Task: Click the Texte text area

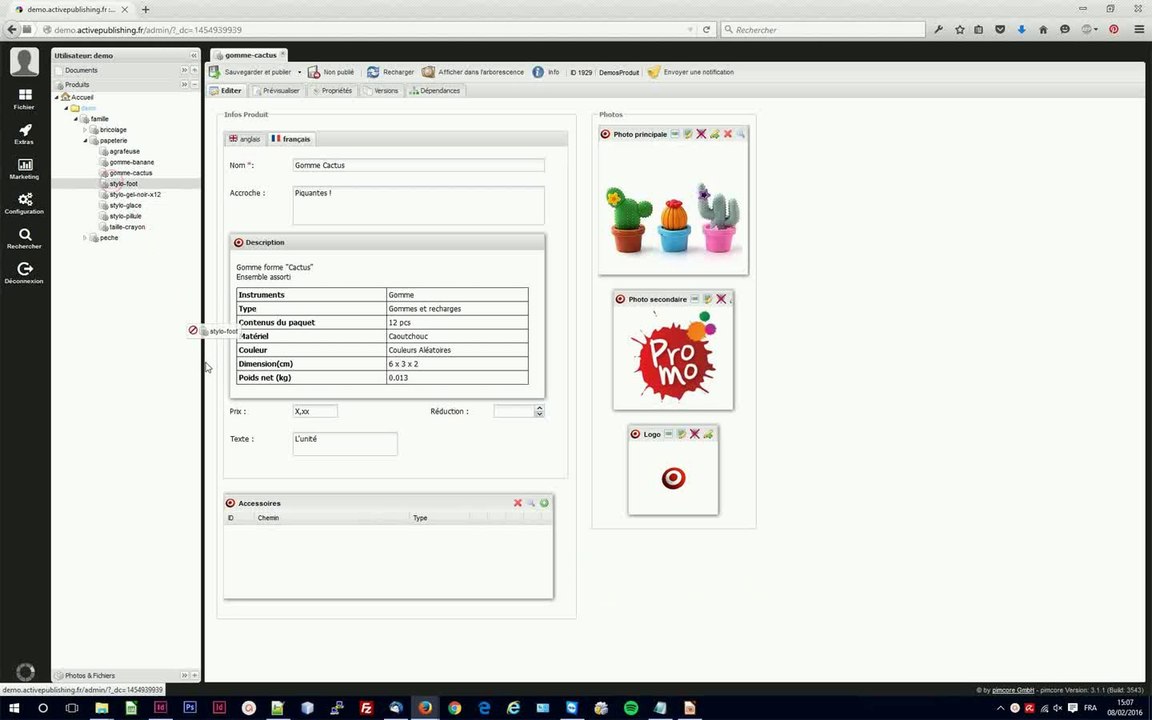Action: (345, 444)
